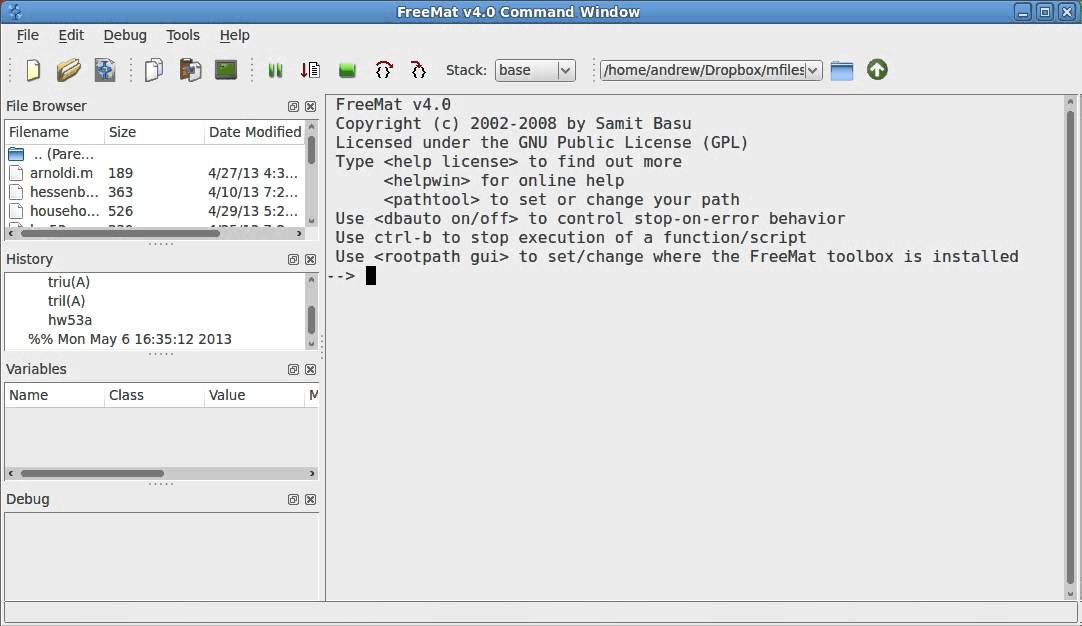Screen dimensions: 1082x626
Task: Click Variables scrollbar right arrow
Action: (x=312, y=473)
